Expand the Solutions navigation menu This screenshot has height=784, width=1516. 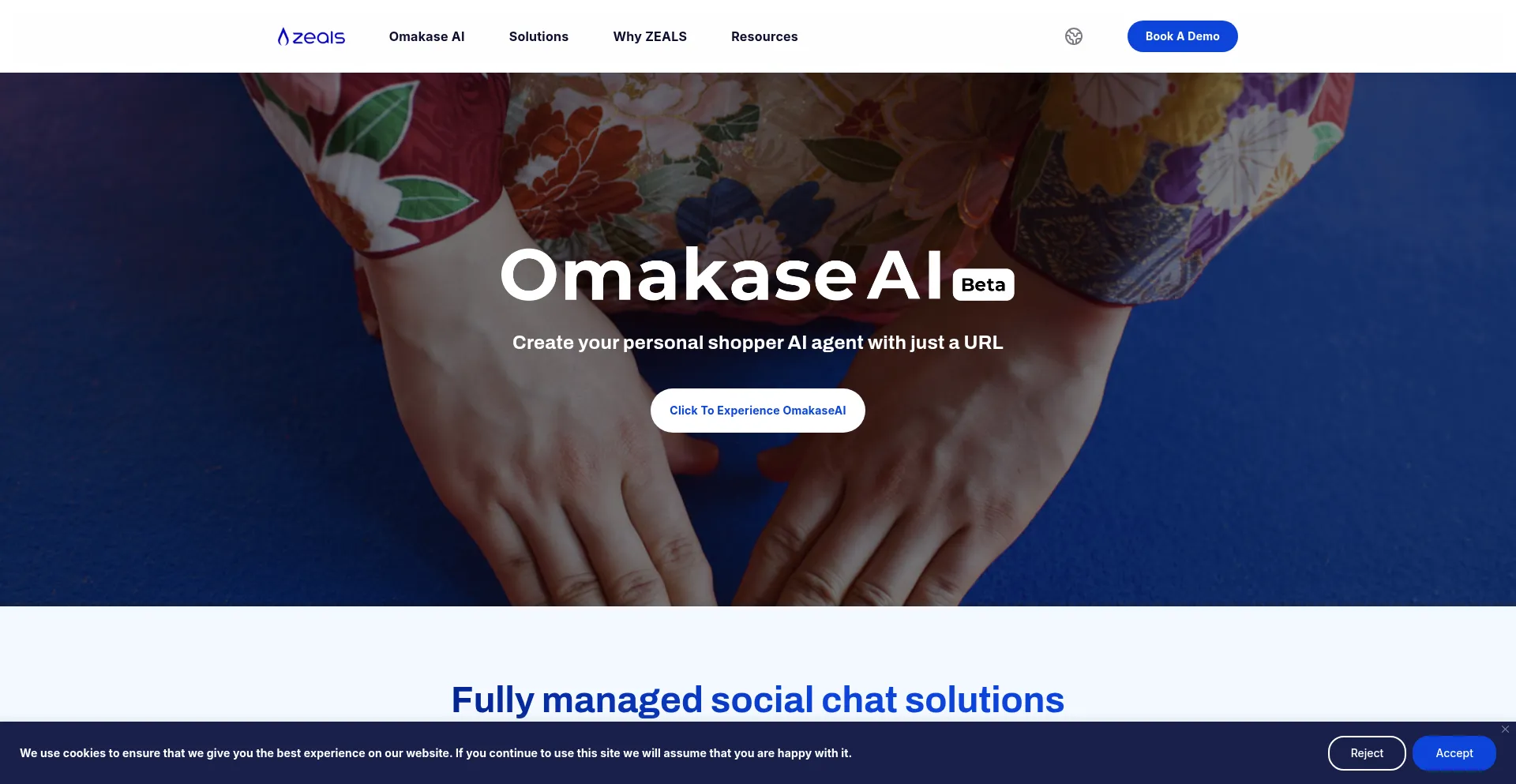[538, 36]
